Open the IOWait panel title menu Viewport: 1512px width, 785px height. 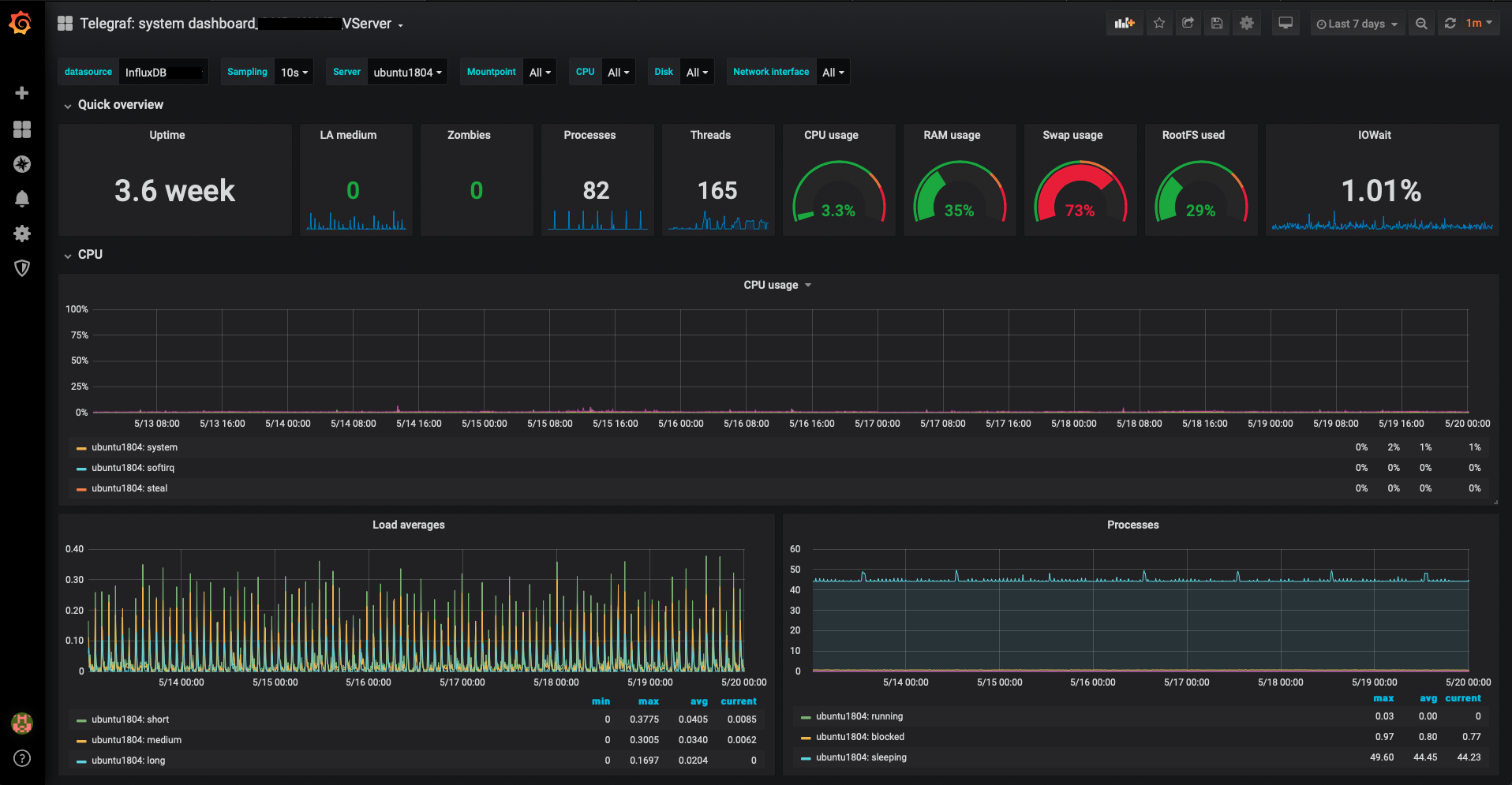pos(1374,135)
